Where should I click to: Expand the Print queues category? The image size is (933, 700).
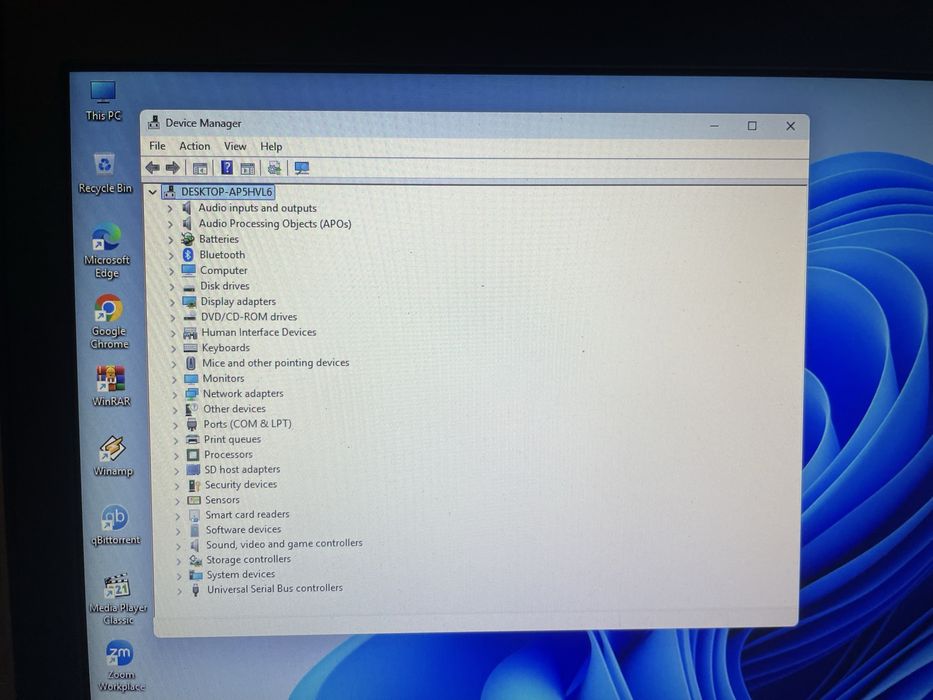tap(176, 440)
